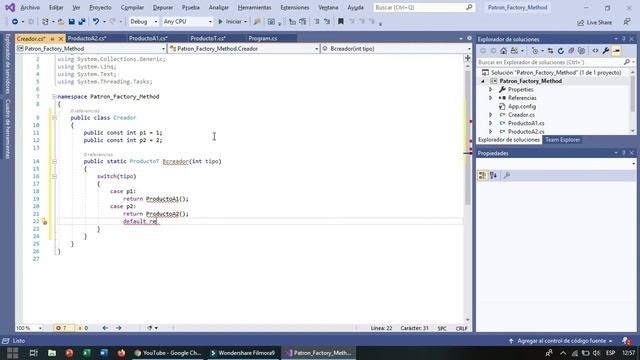Click the Refresh icon in Solution Explorer
The width and height of the screenshot is (640, 360).
[x=561, y=51]
